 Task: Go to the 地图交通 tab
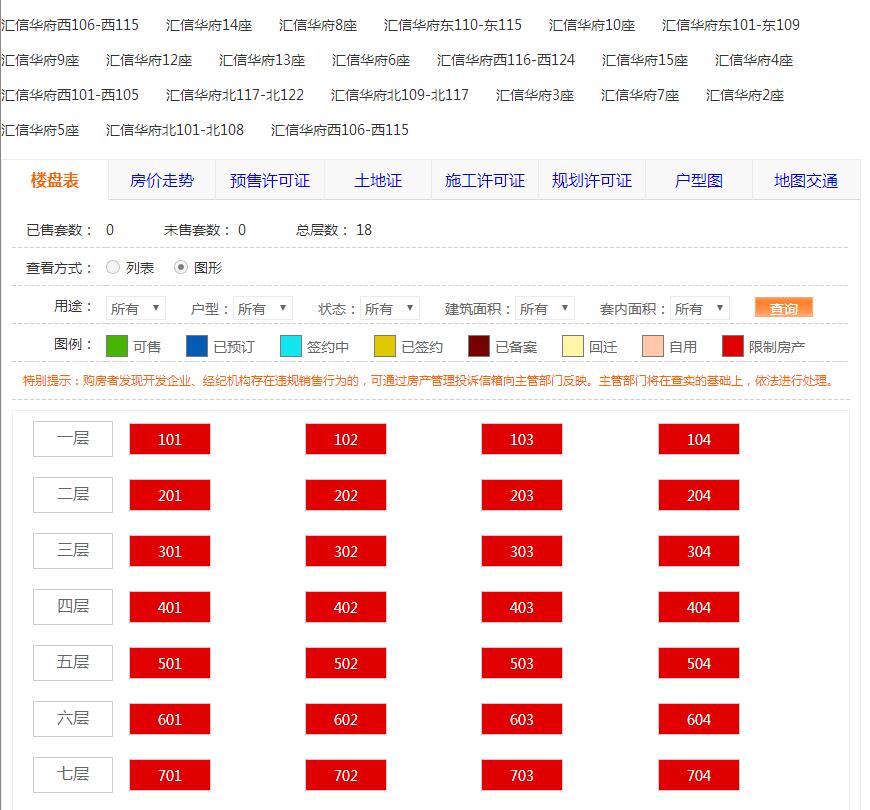tap(806, 181)
